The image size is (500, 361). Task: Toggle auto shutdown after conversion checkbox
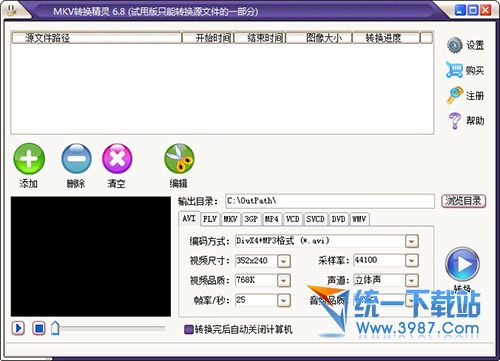point(189,330)
